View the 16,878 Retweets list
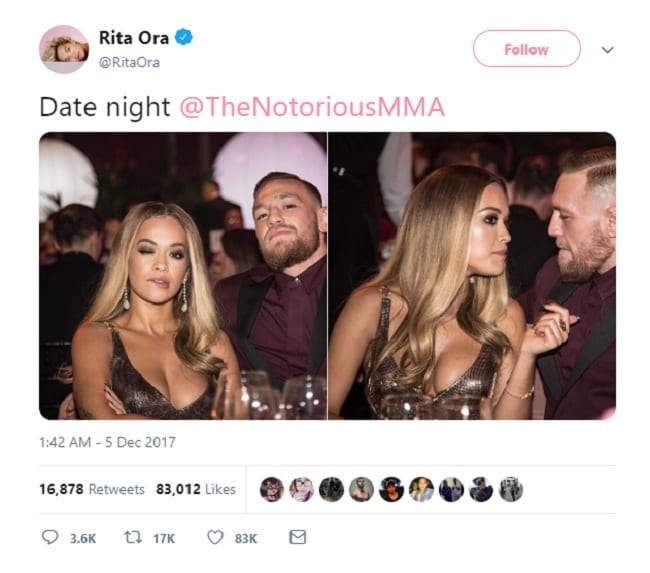This screenshot has height=573, width=650. point(92,489)
